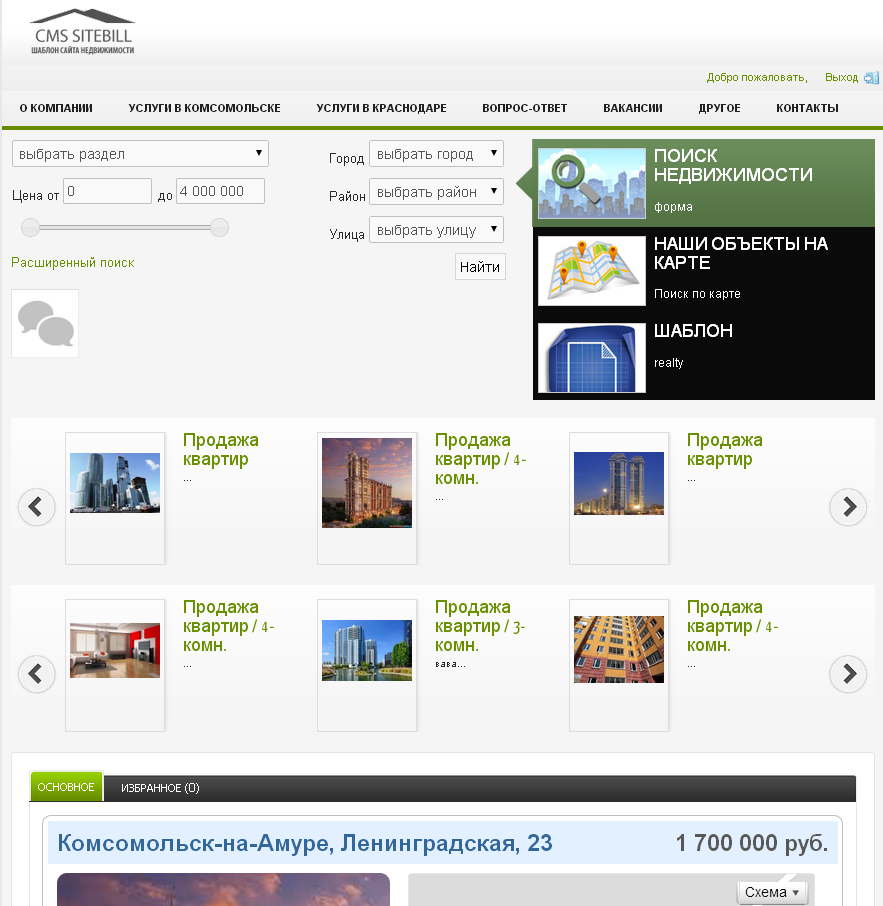Image resolution: width=883 pixels, height=906 pixels.
Task: Open the Схема map type dropdown
Action: click(772, 892)
